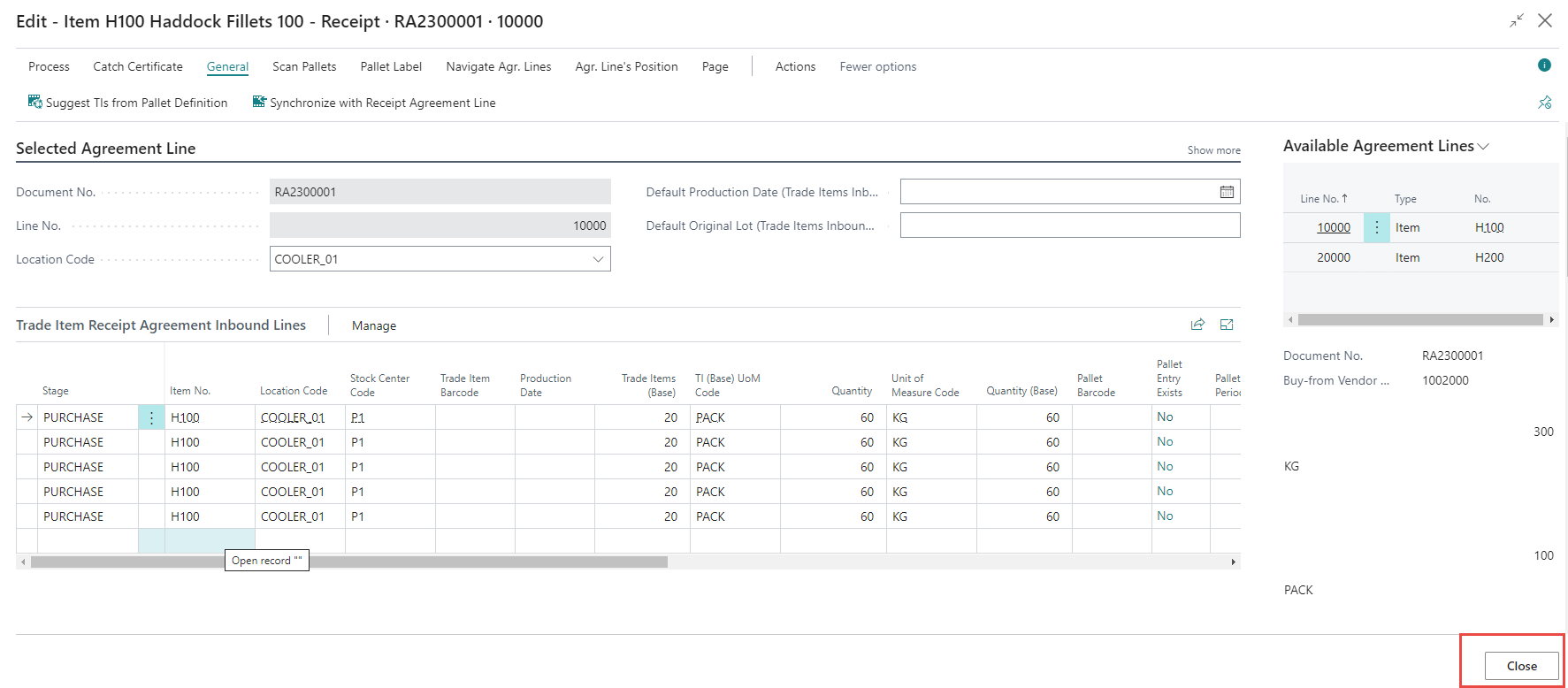1568x688 pixels.
Task: Click the Default Original Lot input field
Action: pyautogui.click(x=1069, y=226)
